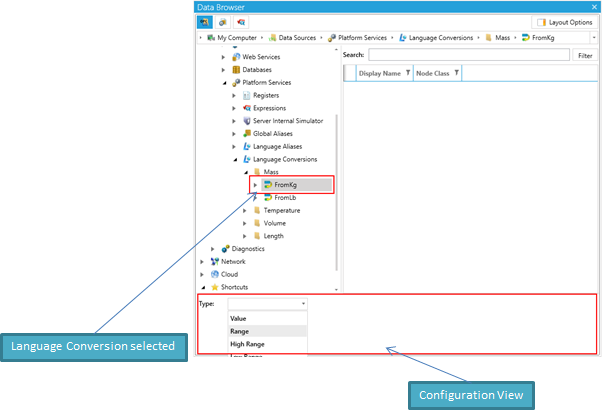Open the Type dropdown combo box

pyautogui.click(x=267, y=304)
